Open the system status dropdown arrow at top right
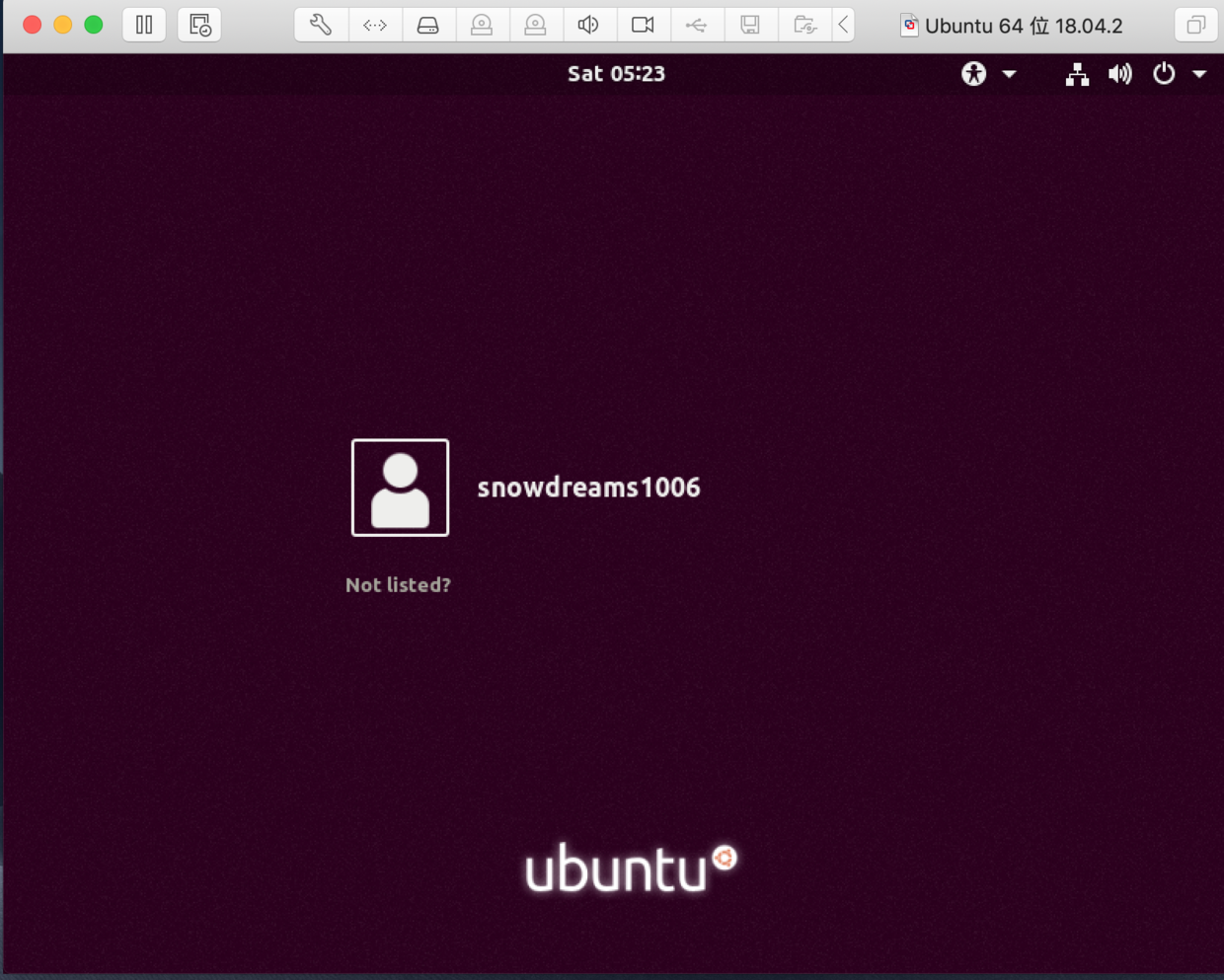Screen dimensions: 1224x980 1199,73
